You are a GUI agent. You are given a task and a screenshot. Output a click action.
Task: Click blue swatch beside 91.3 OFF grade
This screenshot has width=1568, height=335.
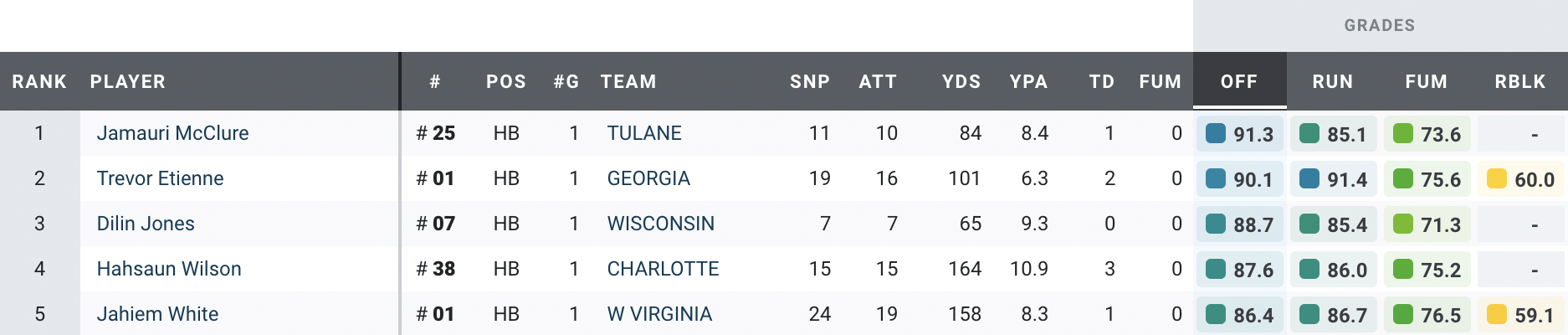click(x=1216, y=133)
